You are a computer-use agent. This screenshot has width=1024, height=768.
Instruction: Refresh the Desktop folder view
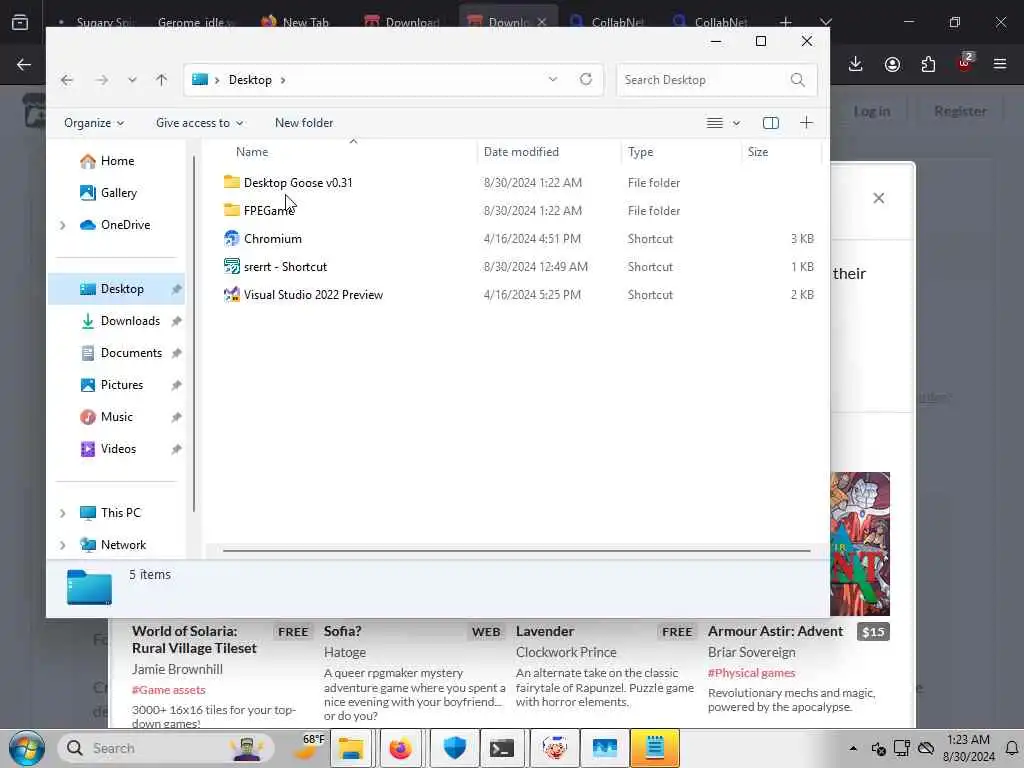tap(586, 79)
